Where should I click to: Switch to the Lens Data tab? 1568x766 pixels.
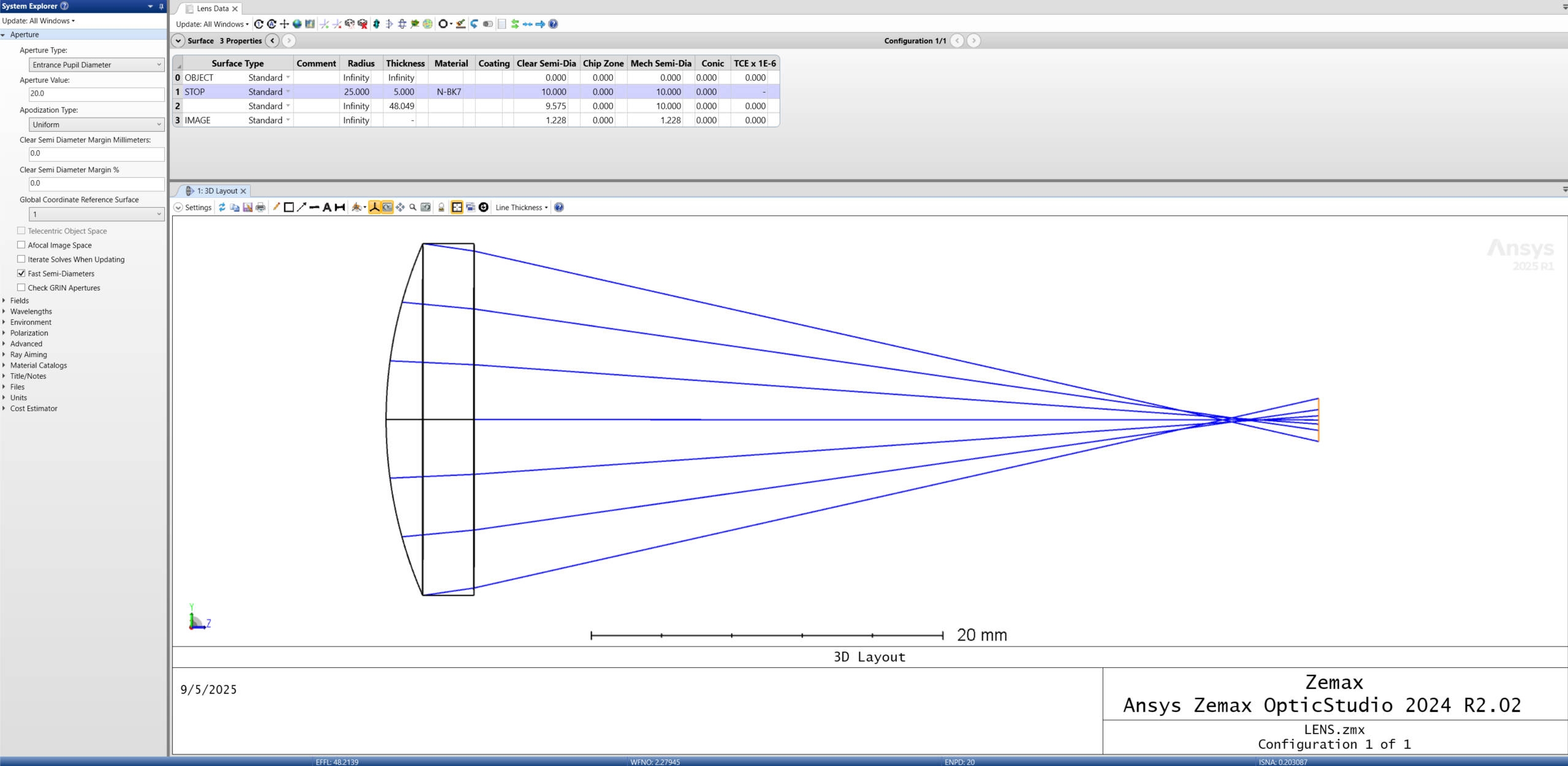tap(212, 9)
